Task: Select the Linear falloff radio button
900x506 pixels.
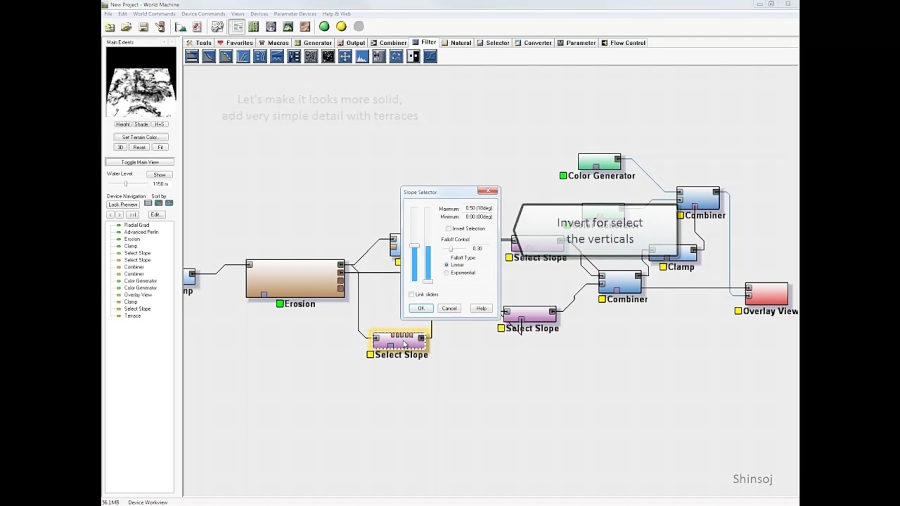Action: 446,265
